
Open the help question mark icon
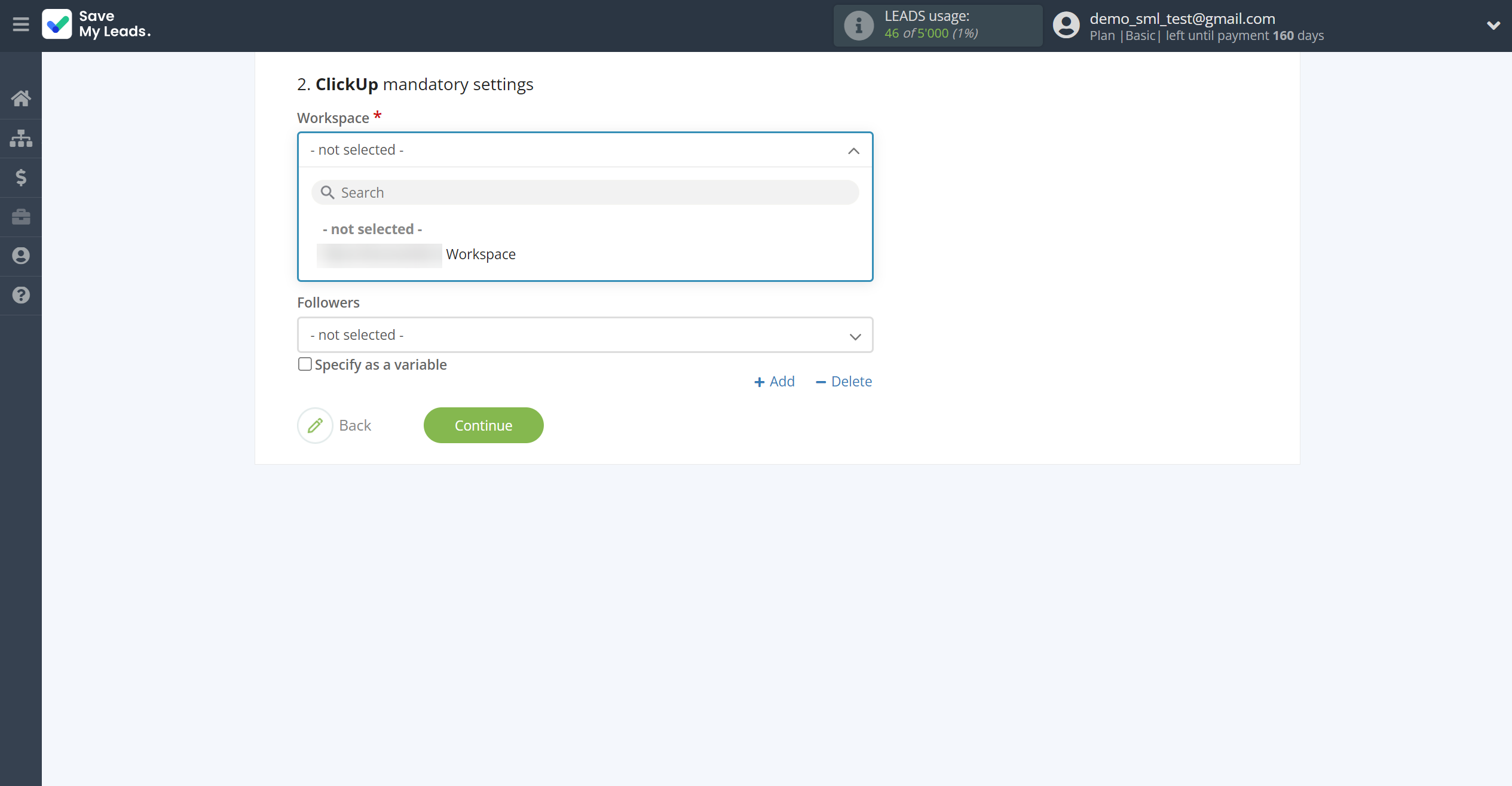(21, 295)
